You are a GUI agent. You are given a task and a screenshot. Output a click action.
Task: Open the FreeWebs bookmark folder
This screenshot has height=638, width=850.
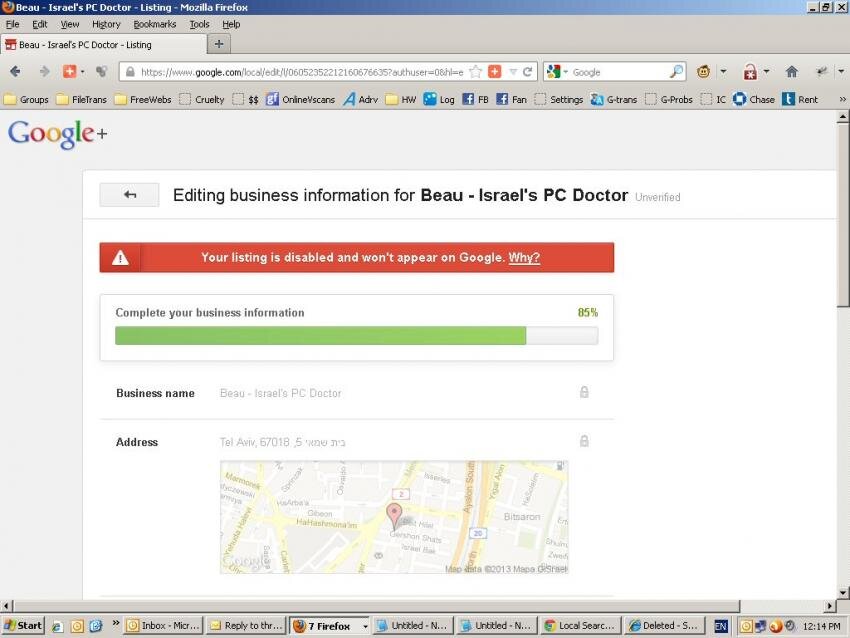click(x=143, y=100)
